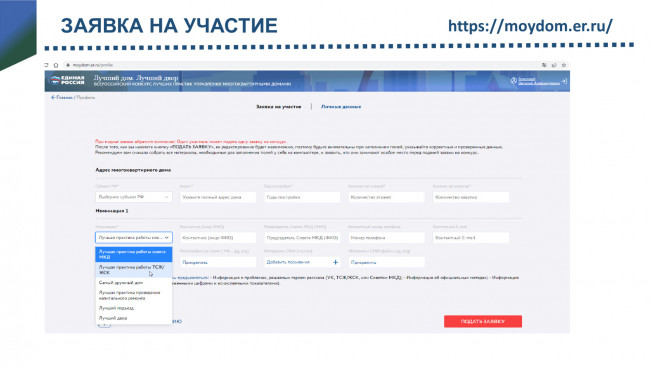Reload the page with the browser refresh icon

click(46, 65)
